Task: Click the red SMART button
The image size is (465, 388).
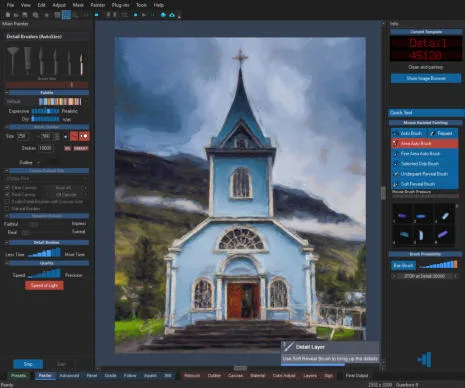Action: [81, 148]
